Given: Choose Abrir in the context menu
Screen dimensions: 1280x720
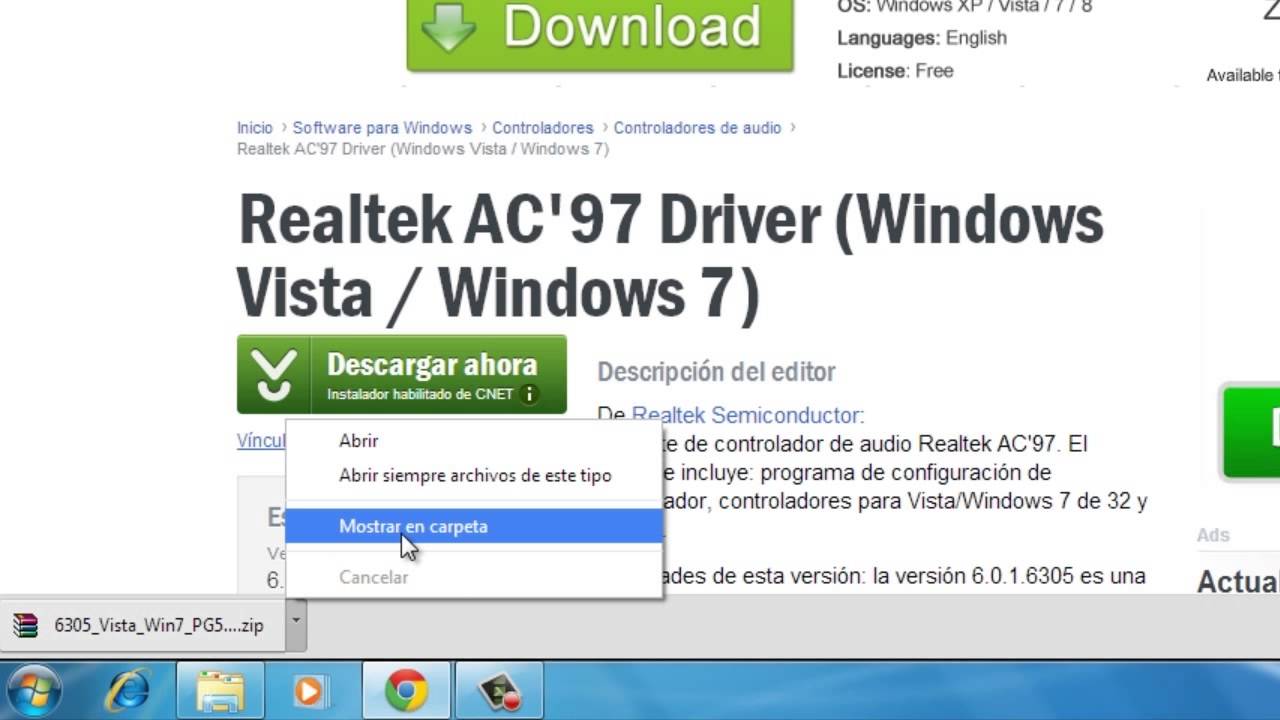Looking at the screenshot, I should (x=358, y=441).
